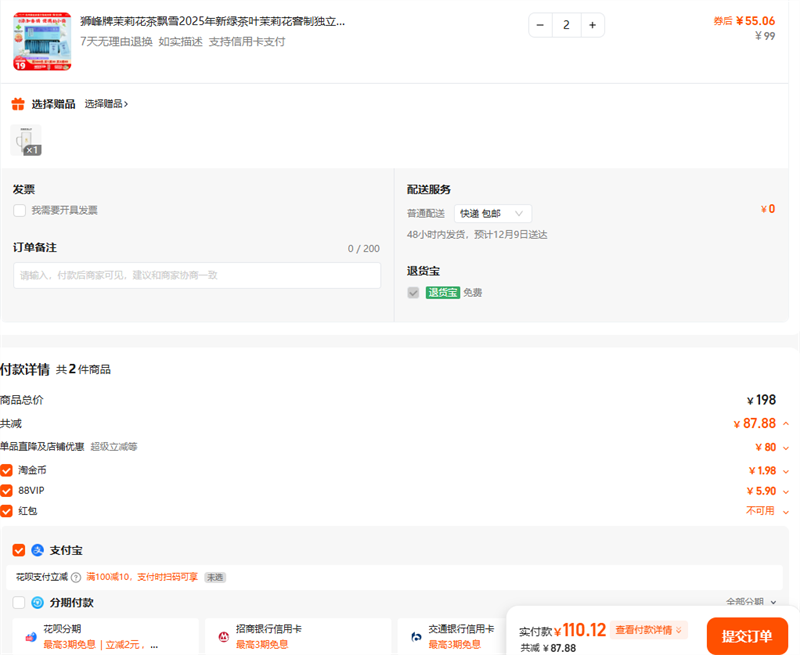Collapse the 共减 discount breakdown arrow
This screenshot has height=655, width=800.
(x=786, y=424)
